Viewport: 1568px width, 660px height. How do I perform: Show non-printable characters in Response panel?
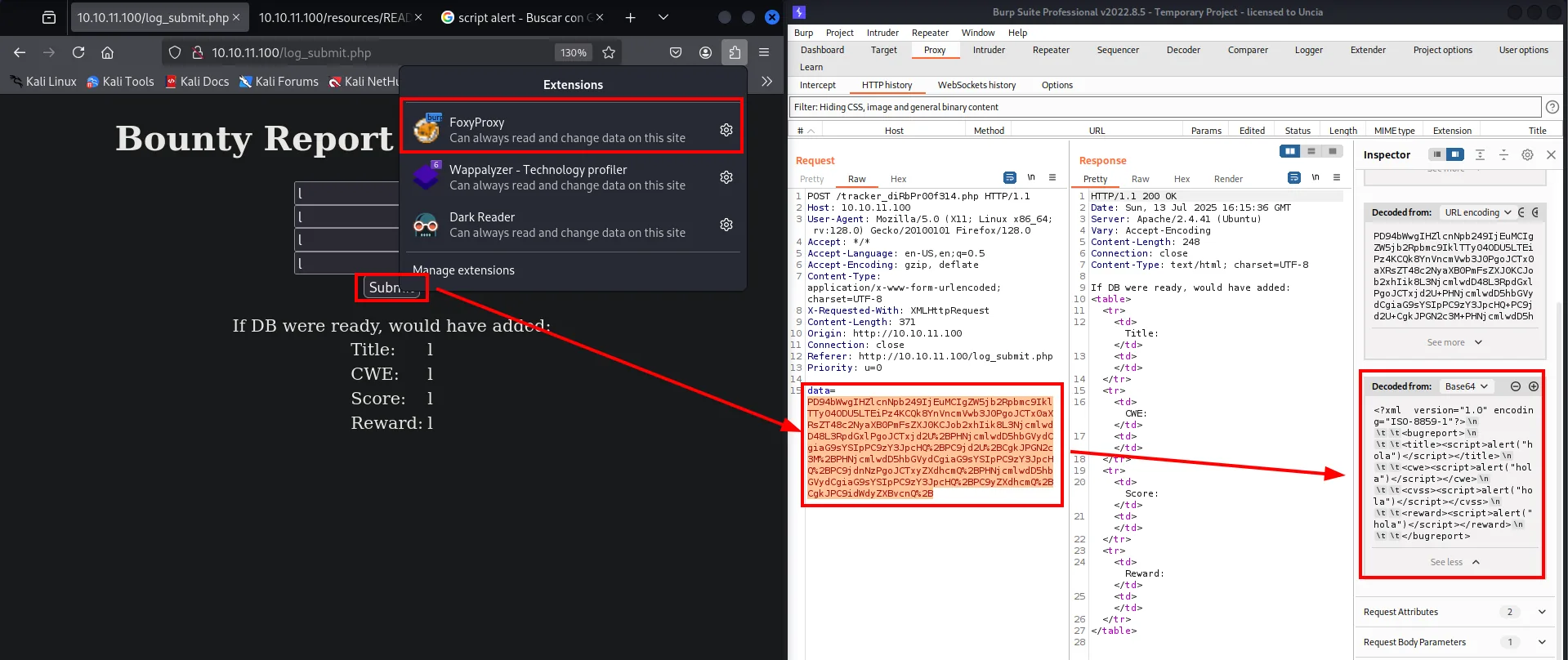pyautogui.click(x=1316, y=178)
